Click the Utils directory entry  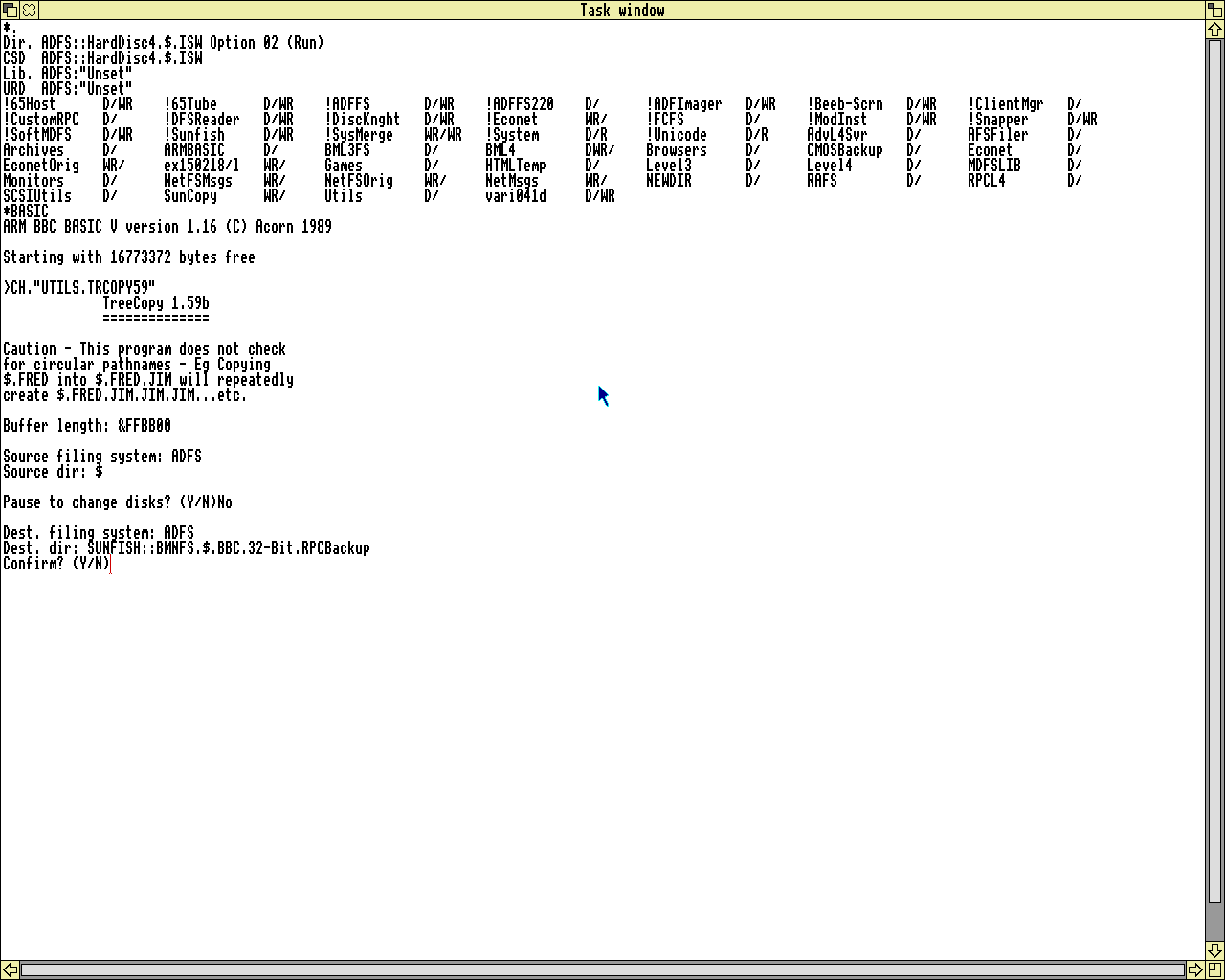pos(343,196)
